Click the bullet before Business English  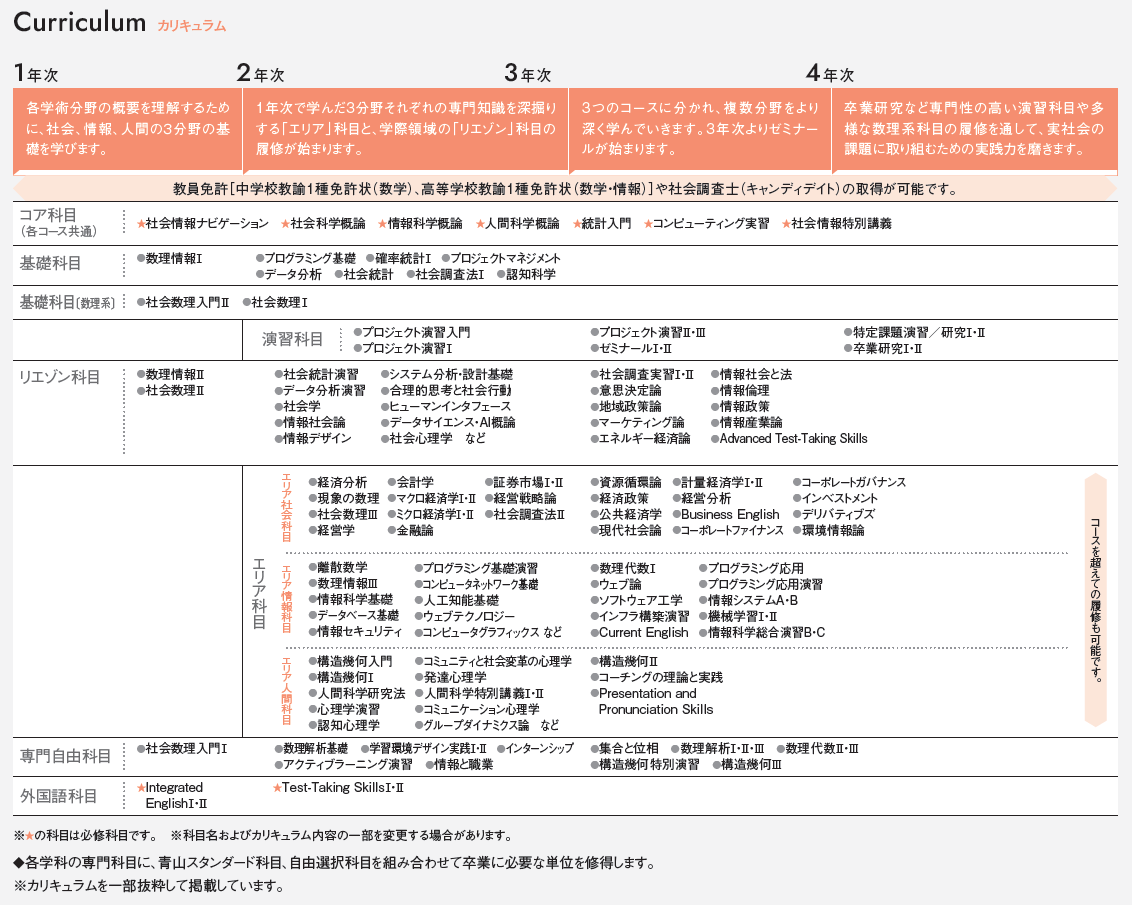(x=675, y=515)
